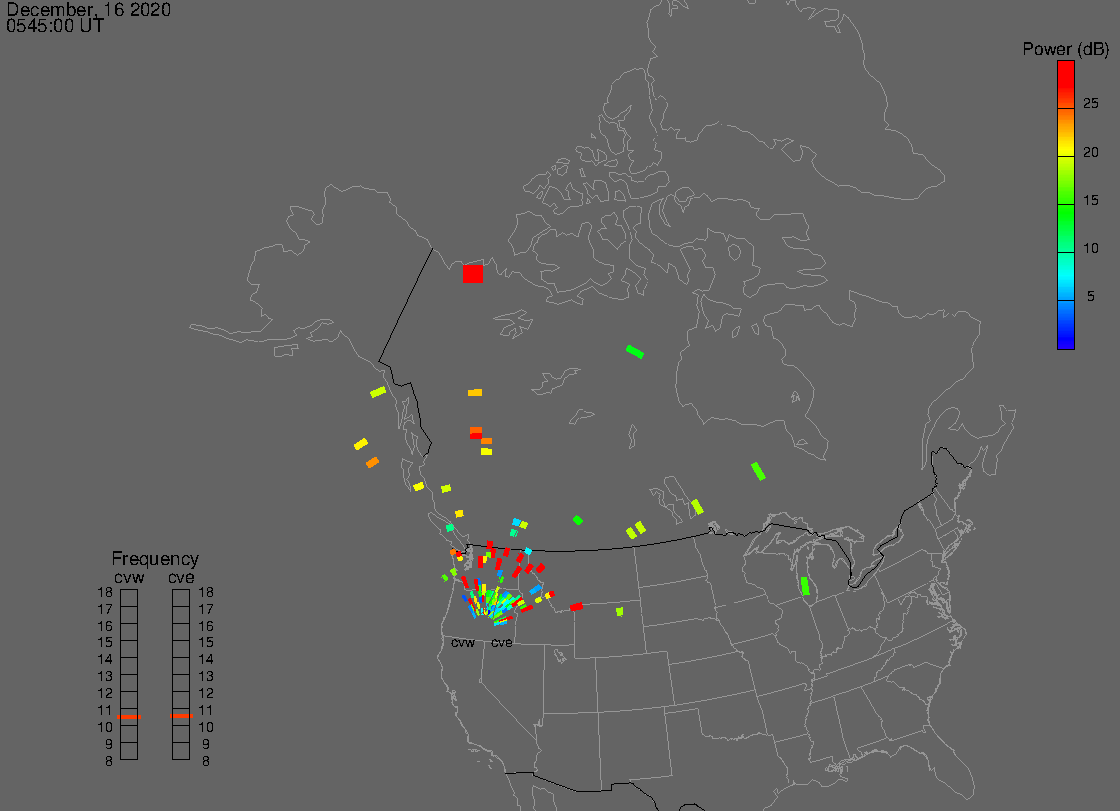1120x811 pixels.
Task: Click the 18 label beside cvw frequency scale
Action: (x=105, y=592)
